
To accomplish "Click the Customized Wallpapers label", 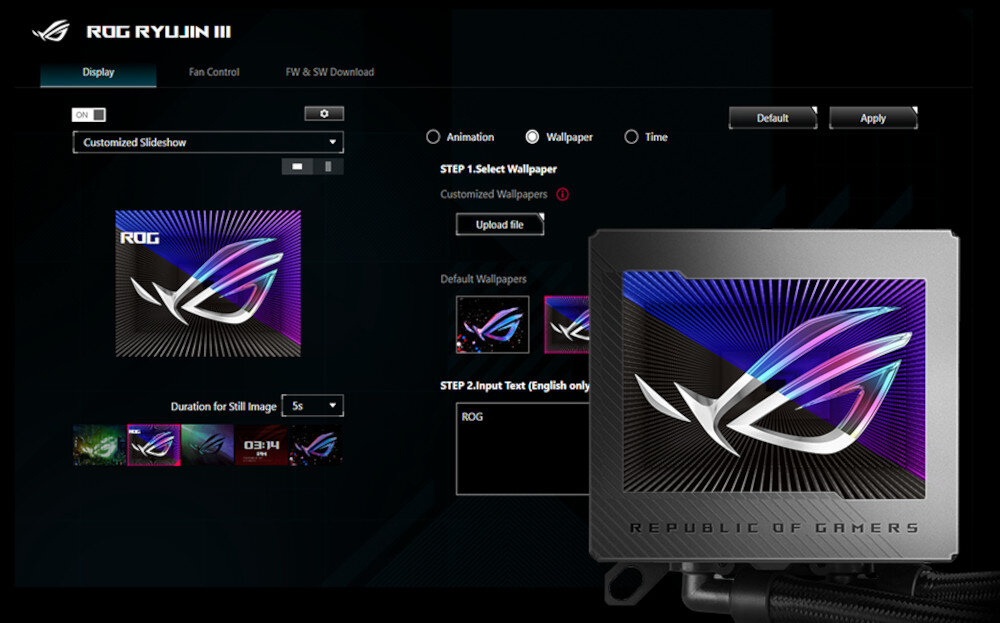I will pos(494,194).
